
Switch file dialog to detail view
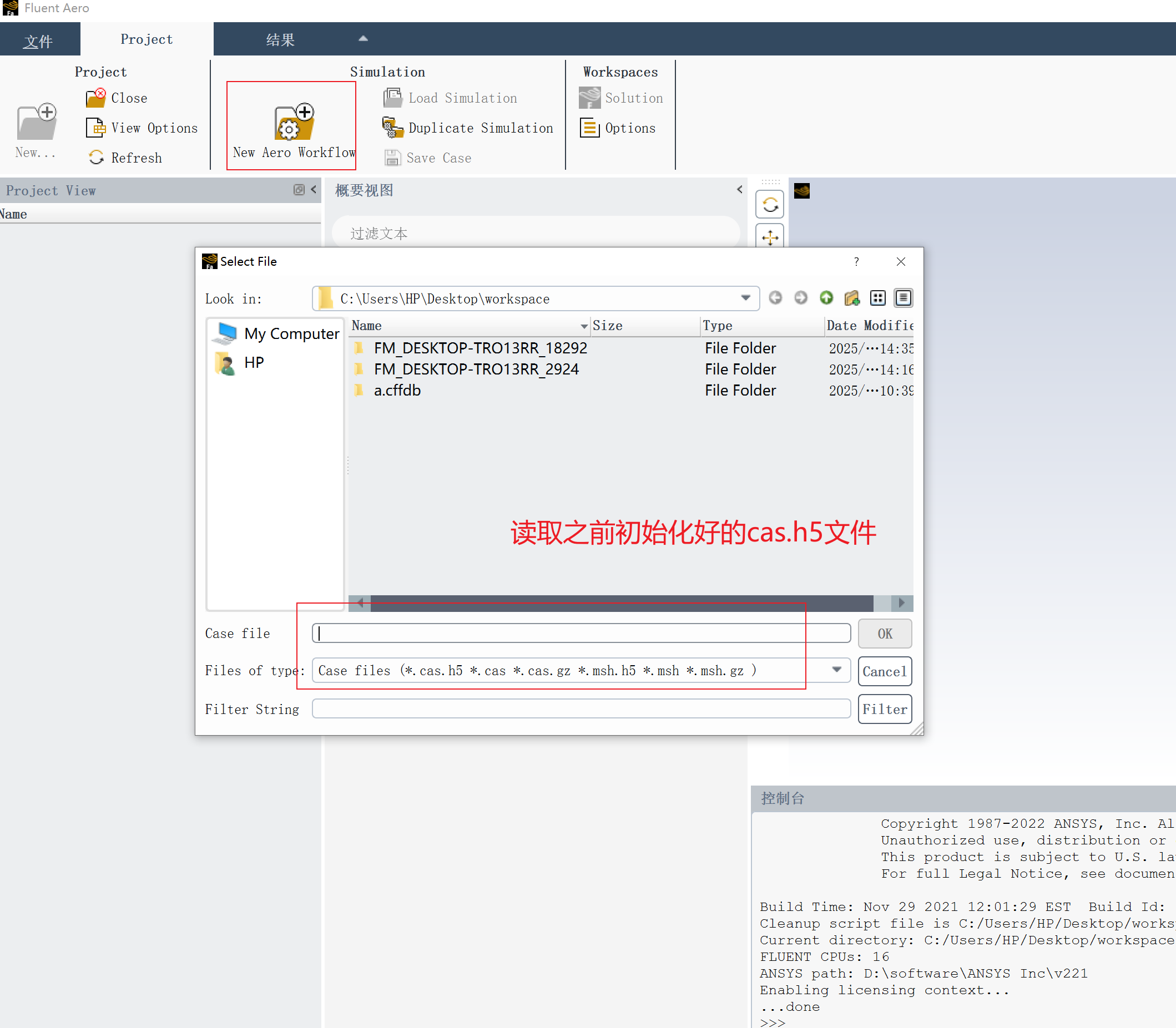pos(903,298)
